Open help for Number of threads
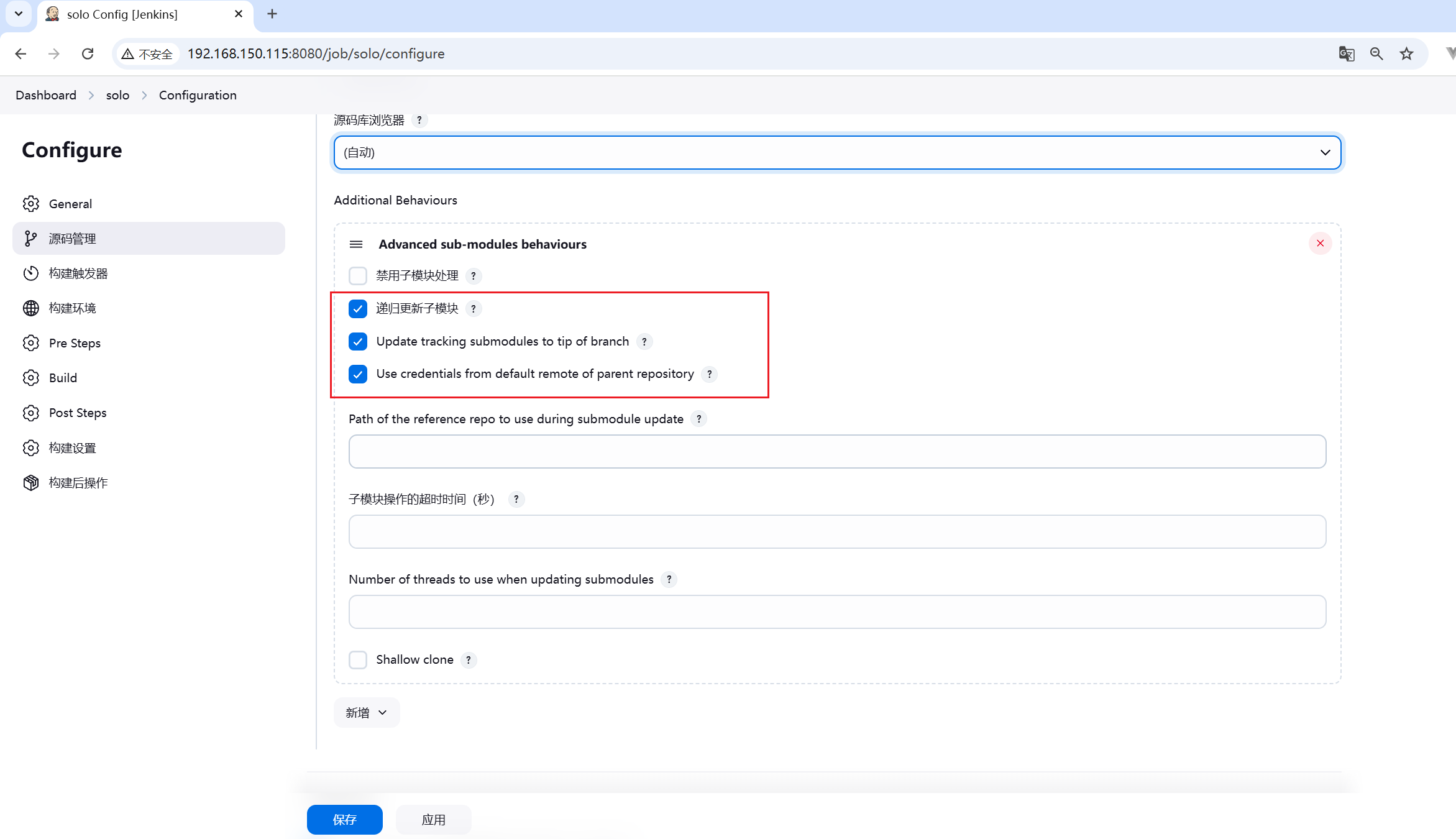This screenshot has width=1456, height=839. click(x=669, y=579)
